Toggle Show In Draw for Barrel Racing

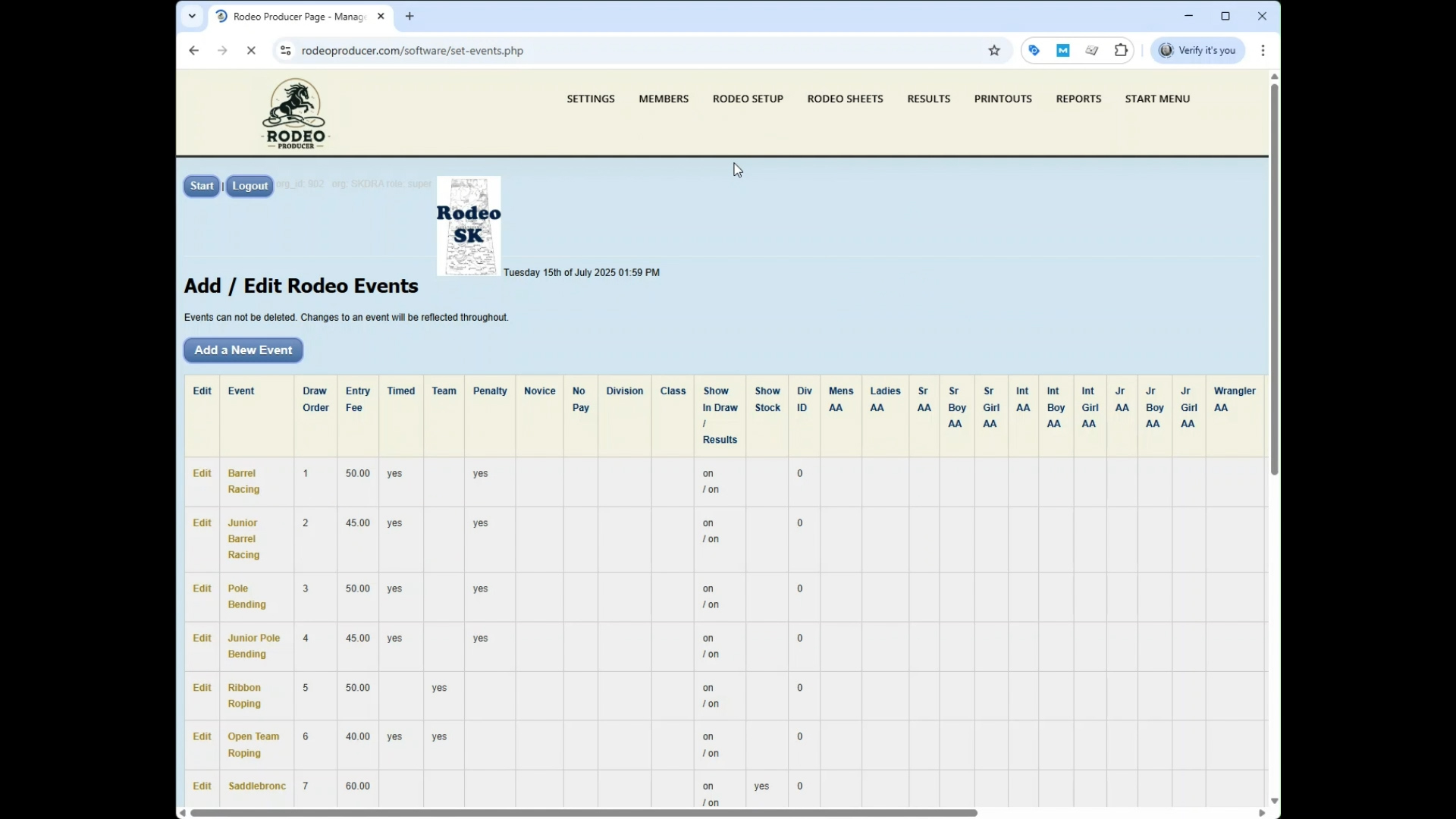709,472
